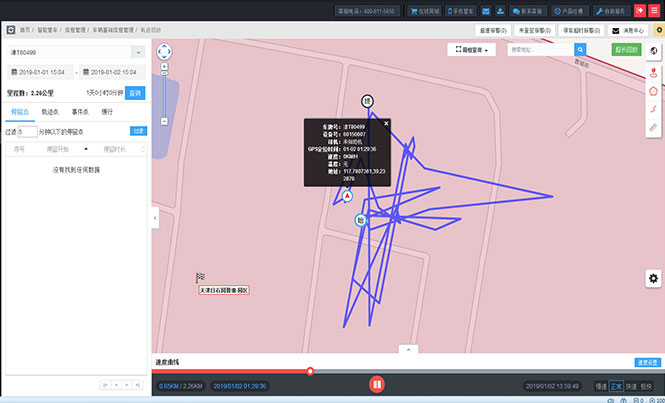Select 慢速 playback speed option
This screenshot has width=665, height=403.
(601, 385)
